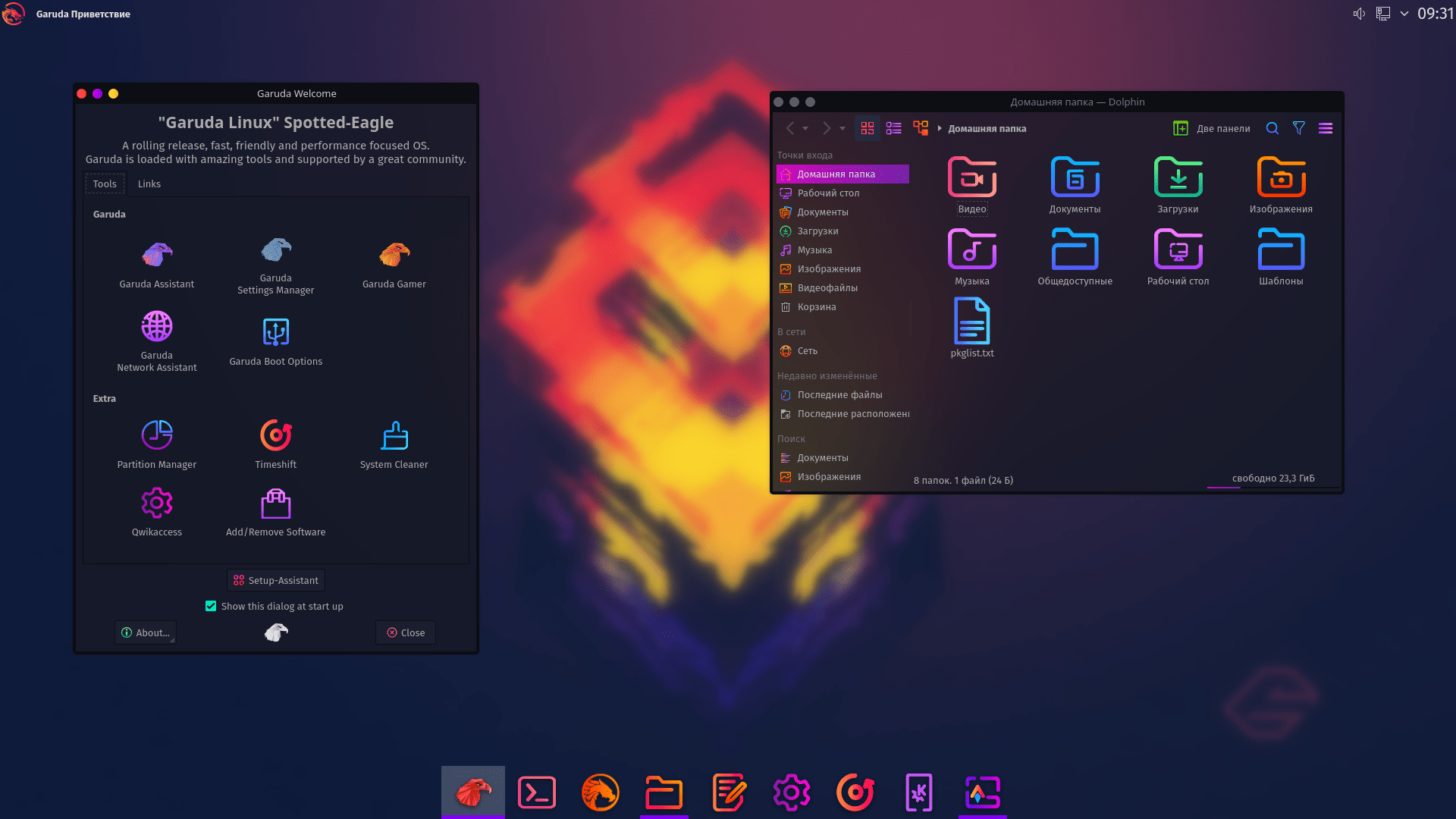
Task: Activate the filter icon in Dolphin
Action: pyautogui.click(x=1299, y=128)
